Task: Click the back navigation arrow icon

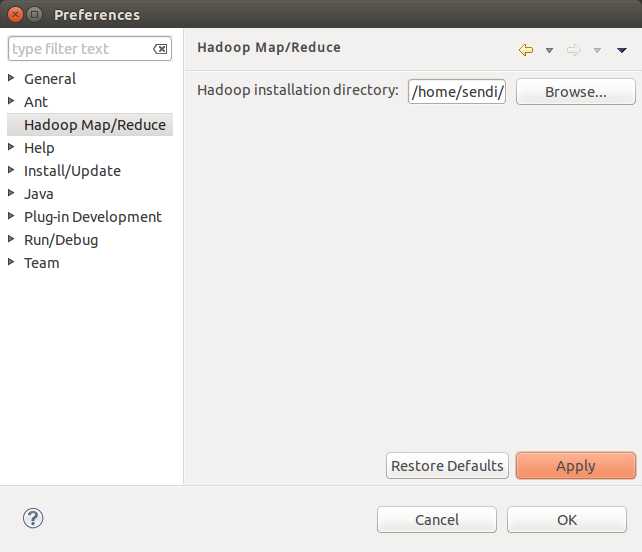Action: coord(526,50)
